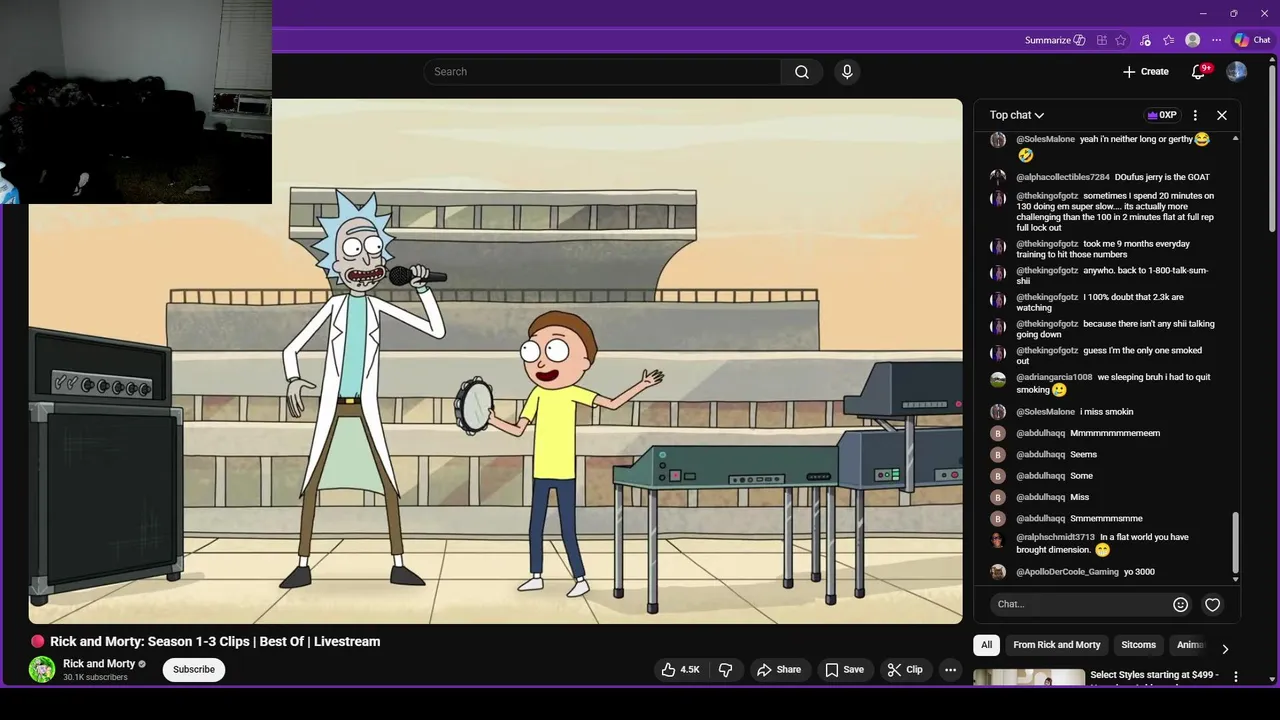Create a Clip with scissors button
The width and height of the screenshot is (1280, 720).
pyautogui.click(x=905, y=670)
